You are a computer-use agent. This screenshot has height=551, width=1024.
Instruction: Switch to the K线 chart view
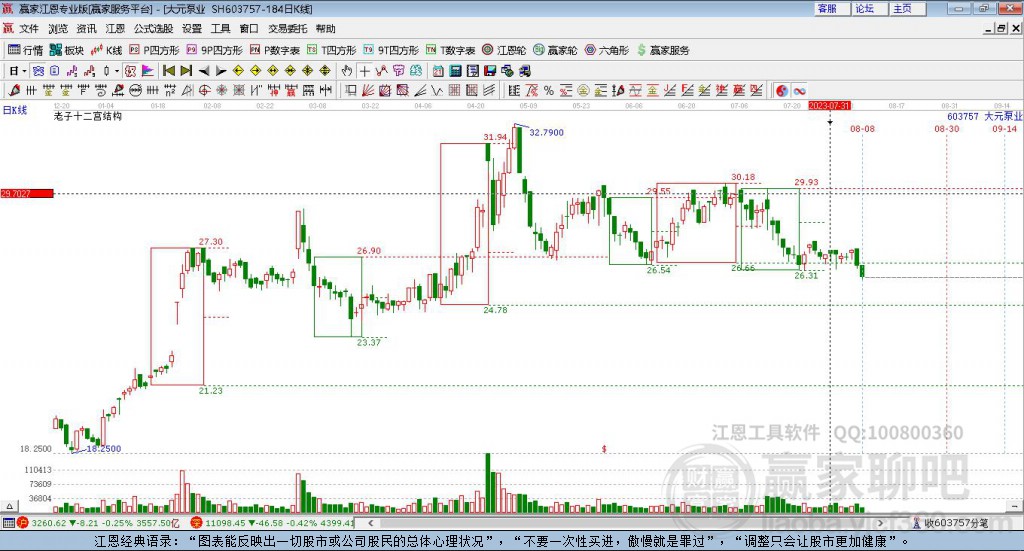106,50
